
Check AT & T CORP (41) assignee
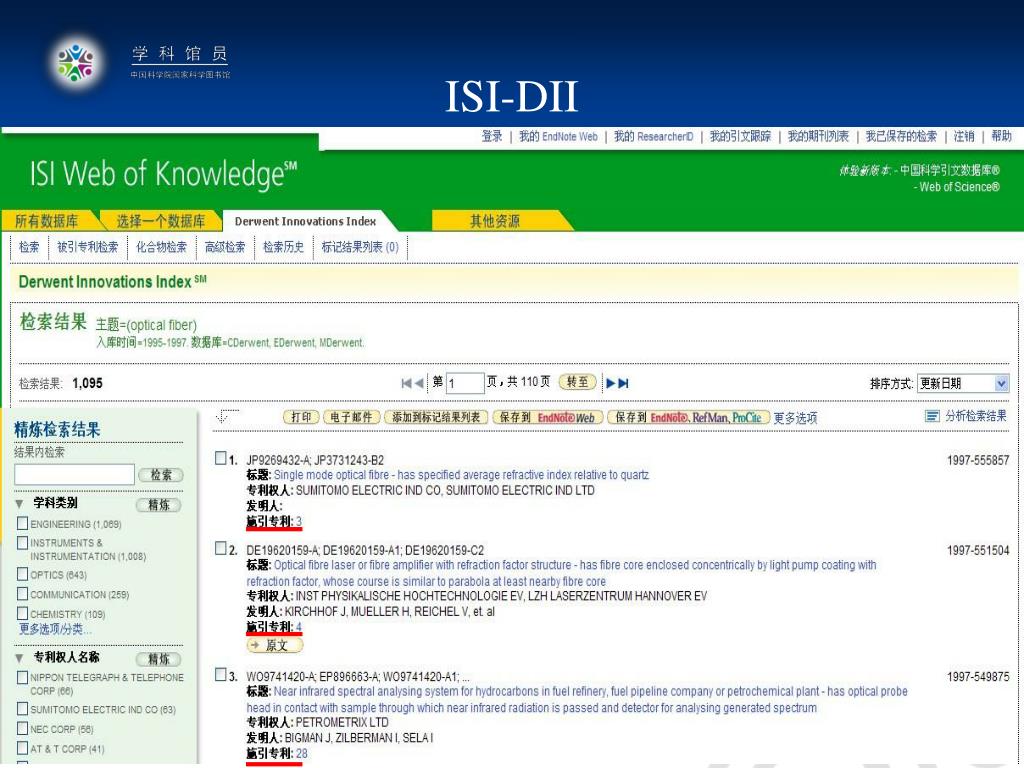click(x=22, y=748)
